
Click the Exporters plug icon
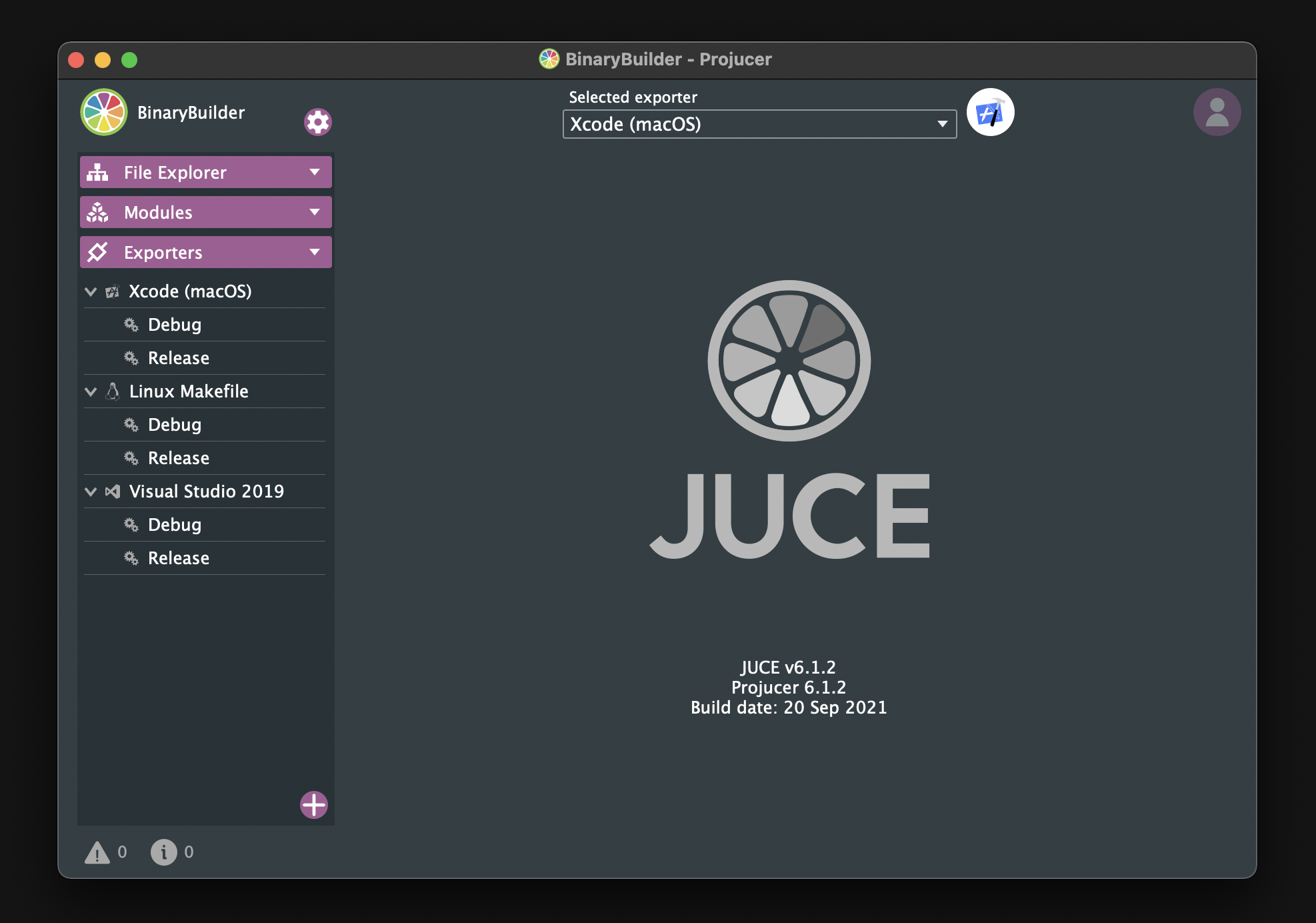[97, 252]
